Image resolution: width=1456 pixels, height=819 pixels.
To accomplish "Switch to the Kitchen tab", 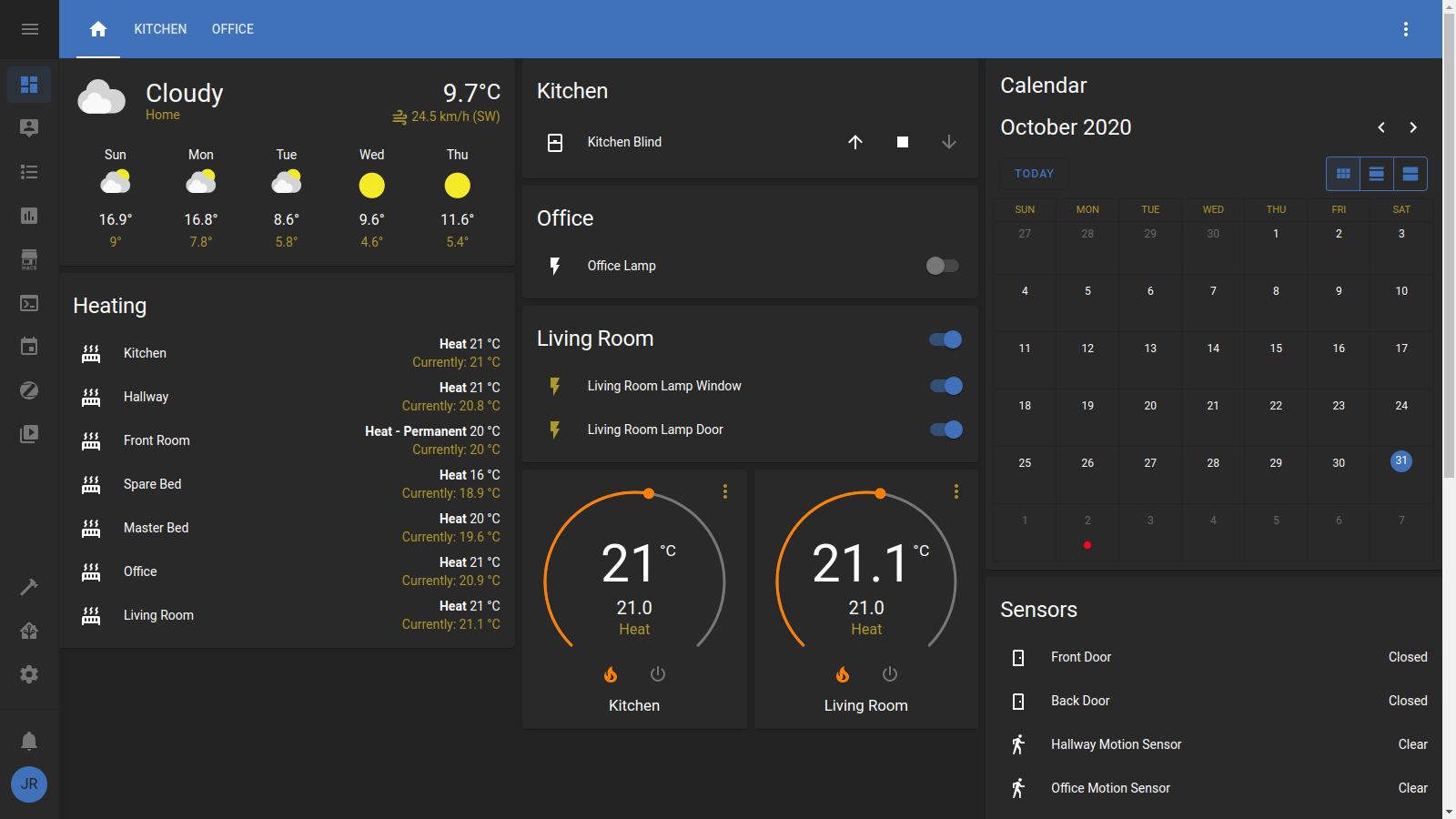I will tap(160, 29).
